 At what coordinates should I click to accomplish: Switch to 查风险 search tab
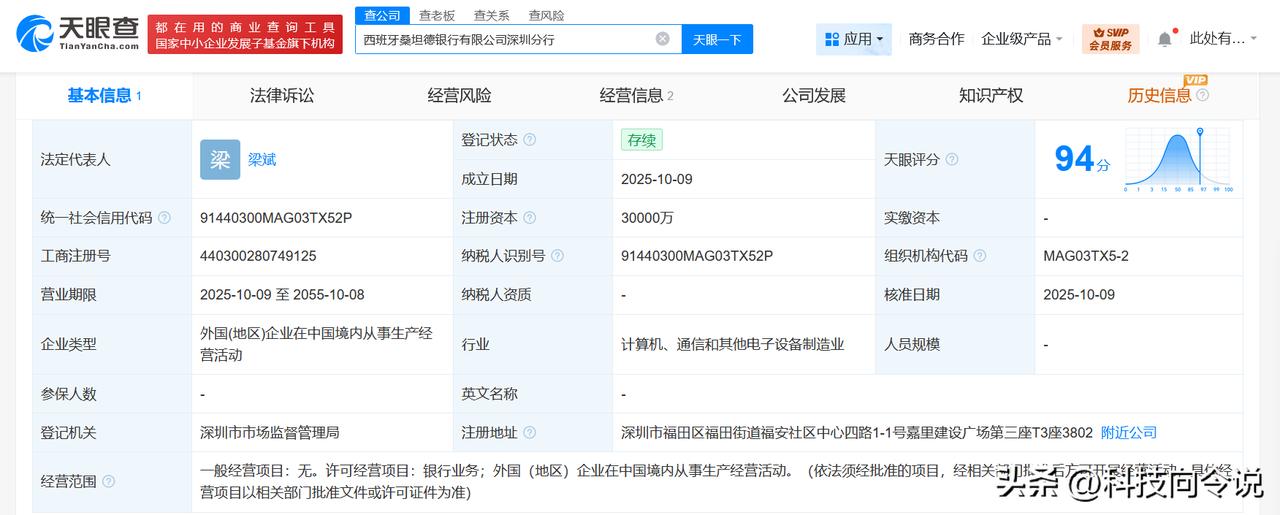(x=546, y=15)
